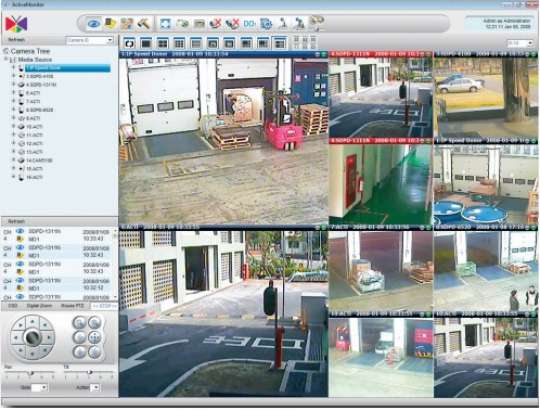This screenshot has width=540, height=410.
Task: Click the PTZ up arrow on direction pad
Action: click(32, 322)
